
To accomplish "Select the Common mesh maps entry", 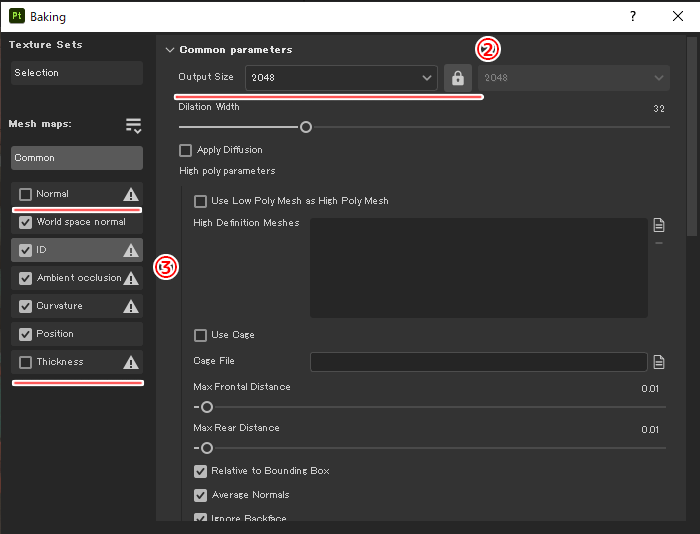I will coord(77,158).
